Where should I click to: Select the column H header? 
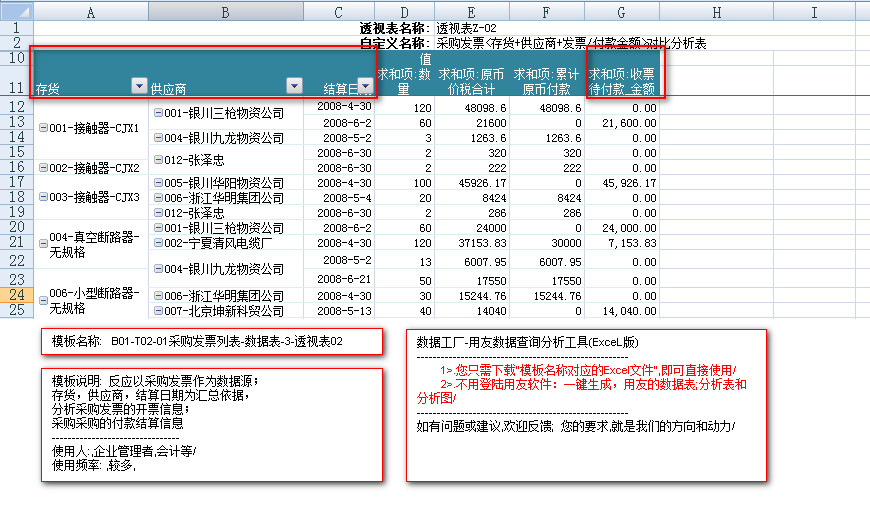(717, 12)
